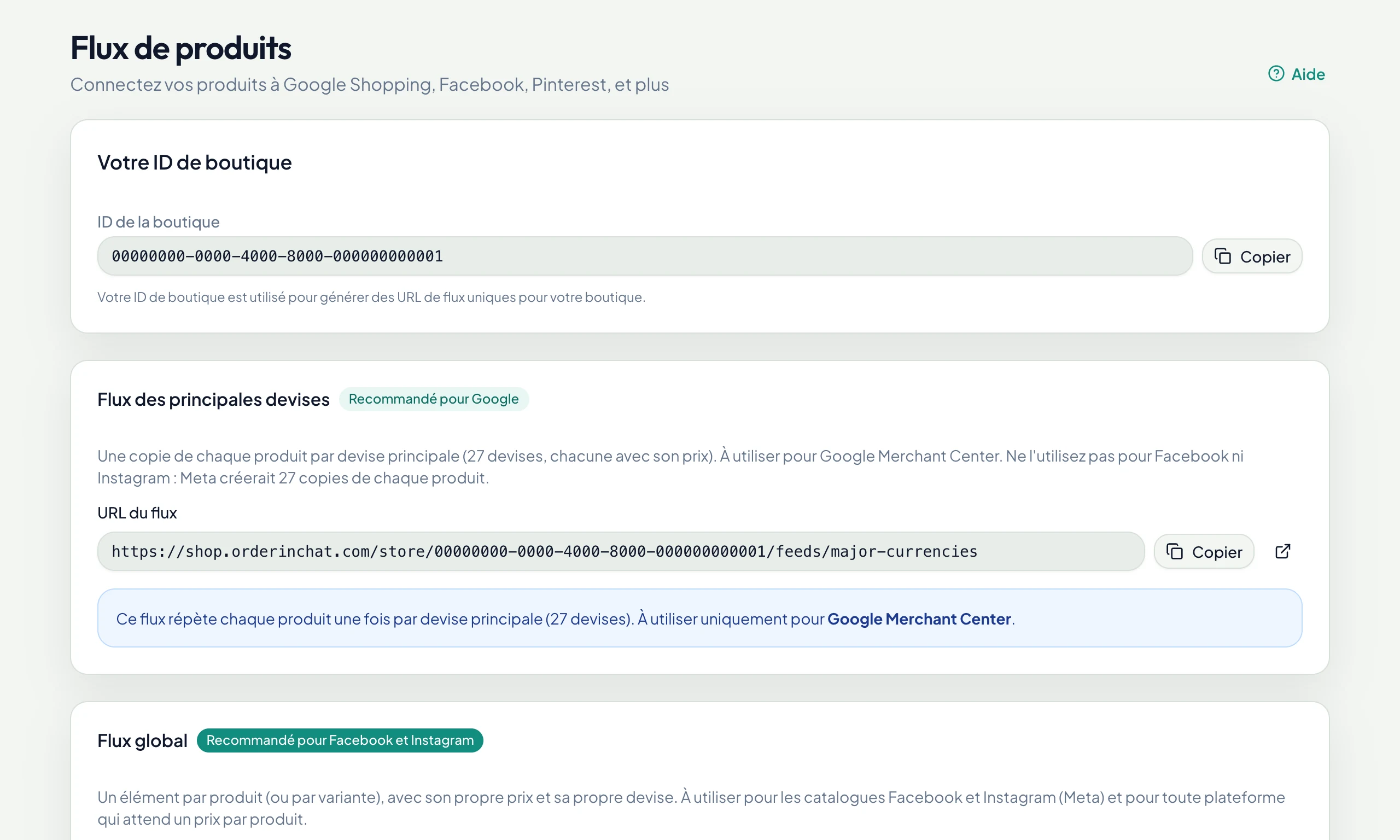Click Recommandé pour Facebook et Instagram badge

coord(340,740)
